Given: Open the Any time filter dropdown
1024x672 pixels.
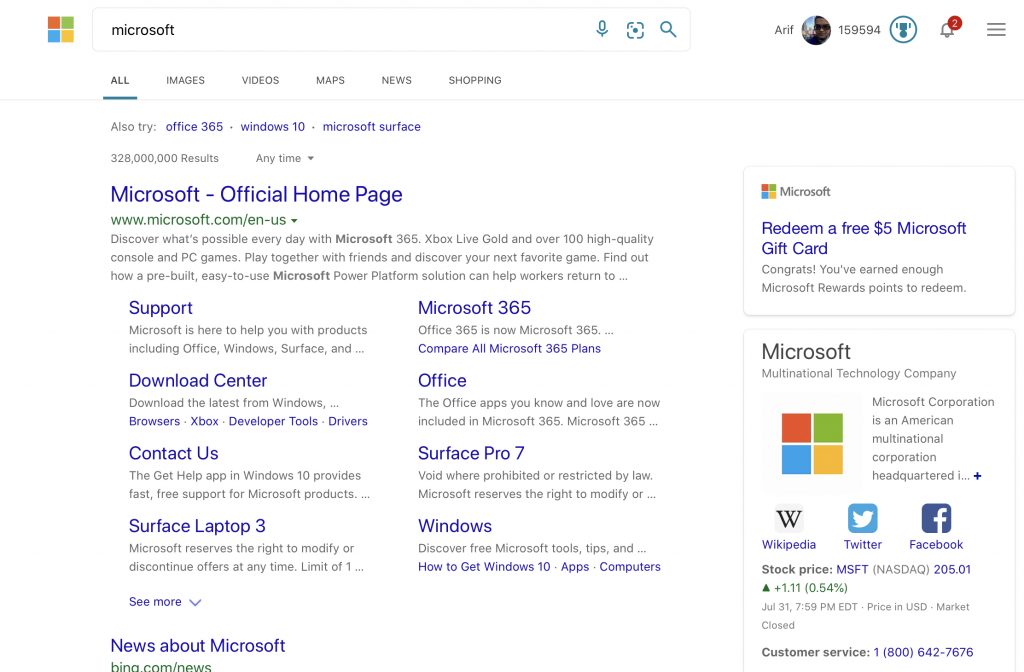Looking at the screenshot, I should [285, 158].
